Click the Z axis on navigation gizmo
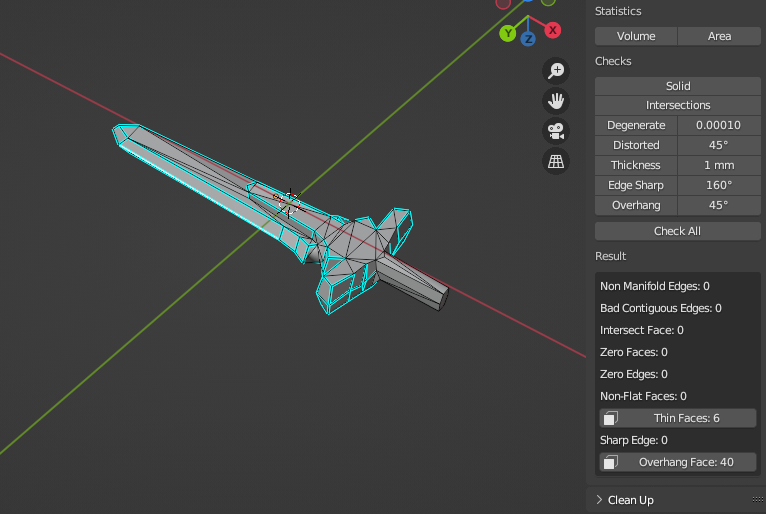 click(528, 39)
